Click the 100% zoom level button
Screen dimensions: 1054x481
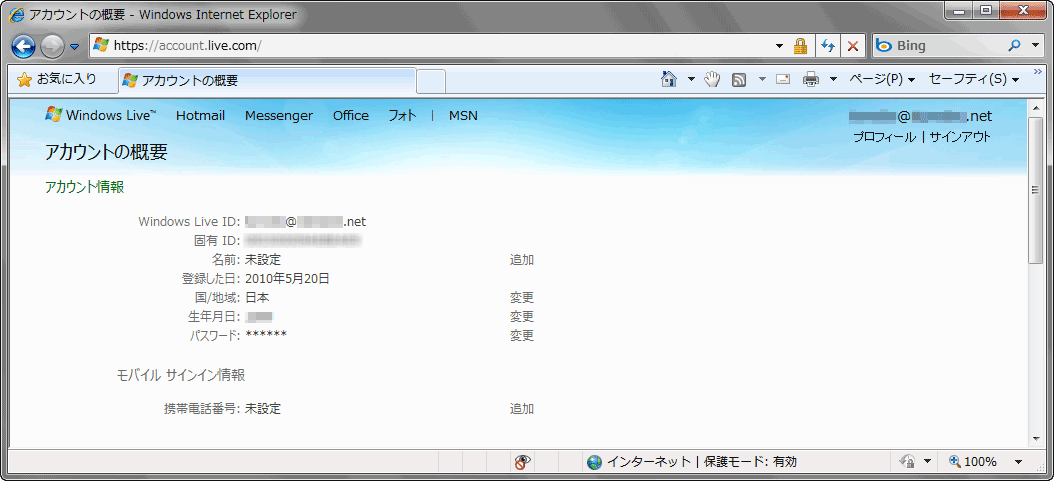[x=973, y=462]
